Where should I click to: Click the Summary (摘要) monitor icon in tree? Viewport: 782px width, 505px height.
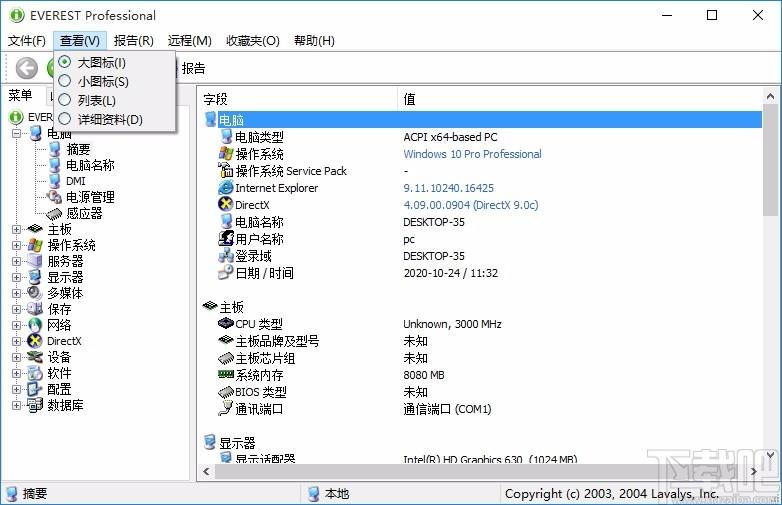[55, 149]
